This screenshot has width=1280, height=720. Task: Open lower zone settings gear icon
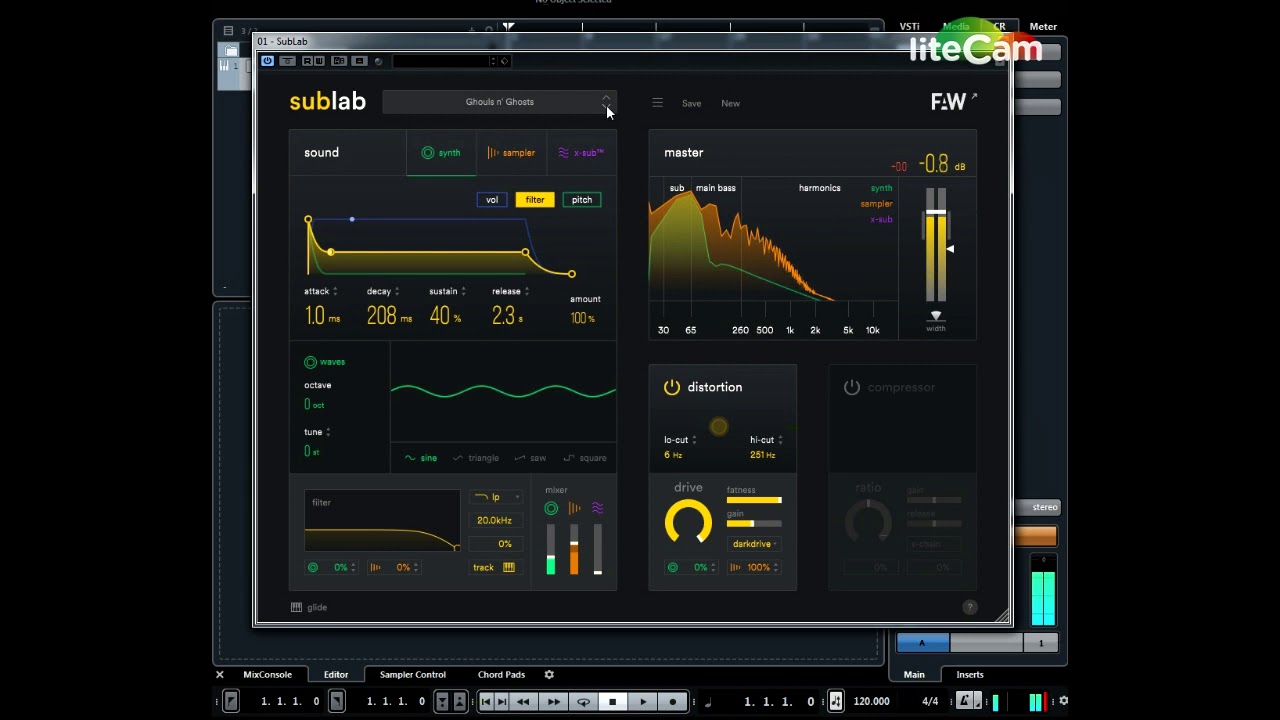[x=549, y=675]
